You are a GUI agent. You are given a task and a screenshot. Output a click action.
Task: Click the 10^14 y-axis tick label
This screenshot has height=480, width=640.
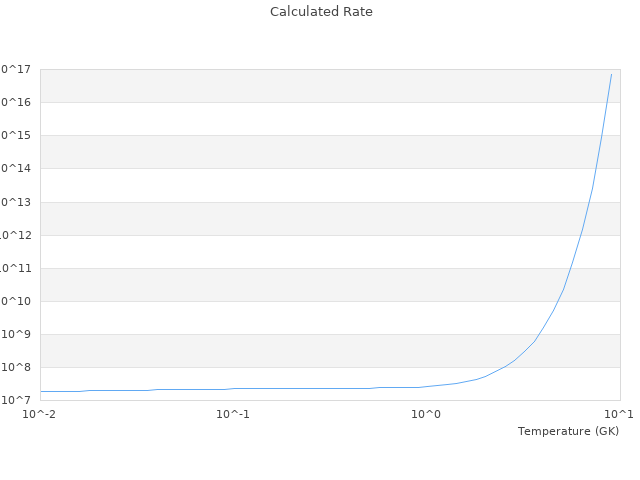coord(16,168)
